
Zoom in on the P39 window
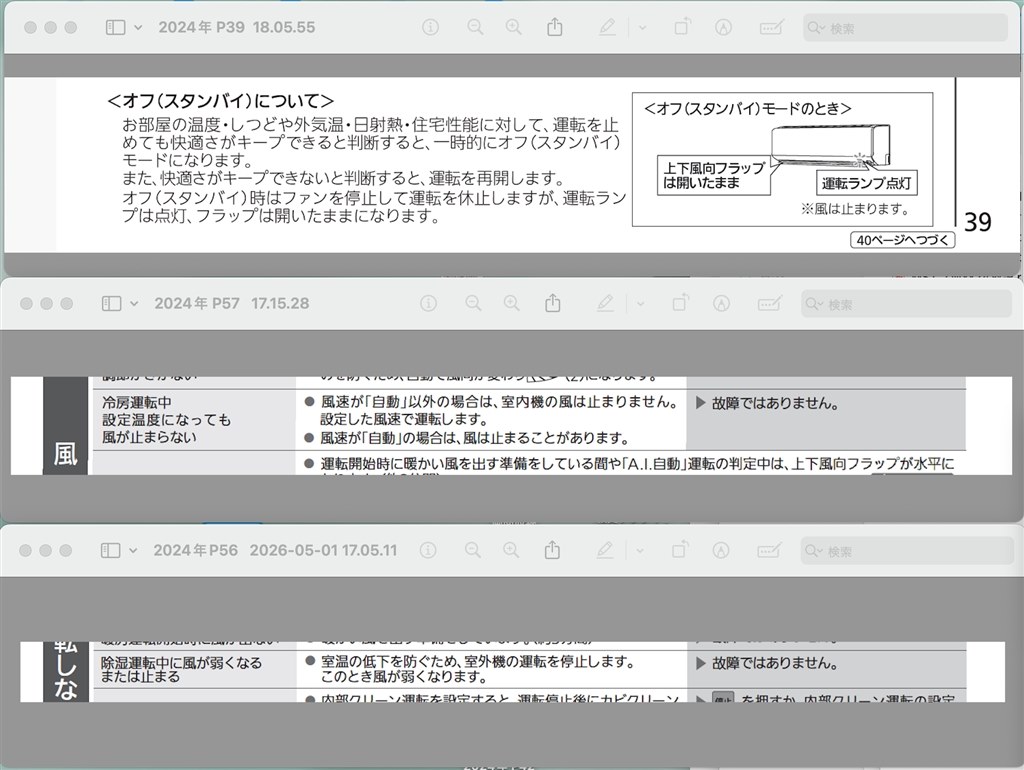[514, 27]
